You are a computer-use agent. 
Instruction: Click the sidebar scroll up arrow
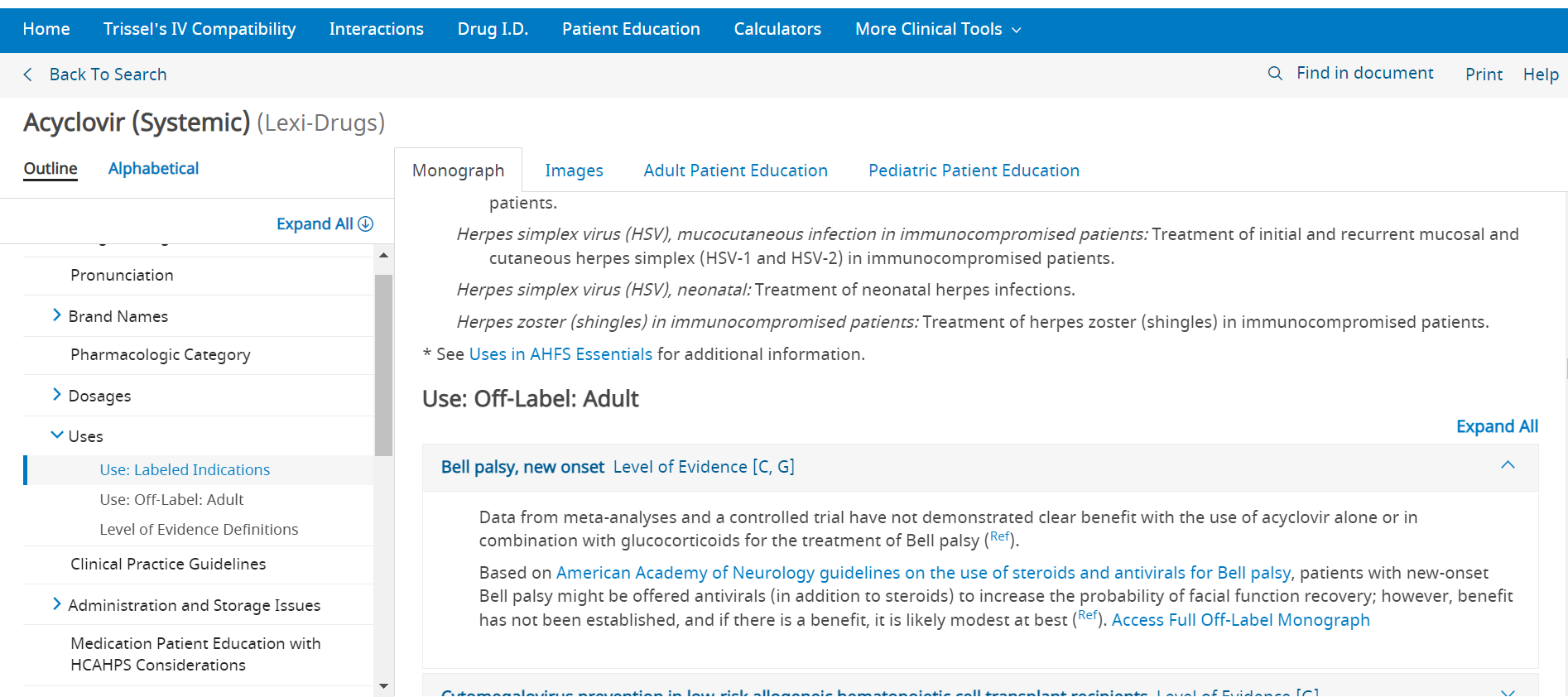coord(383,255)
